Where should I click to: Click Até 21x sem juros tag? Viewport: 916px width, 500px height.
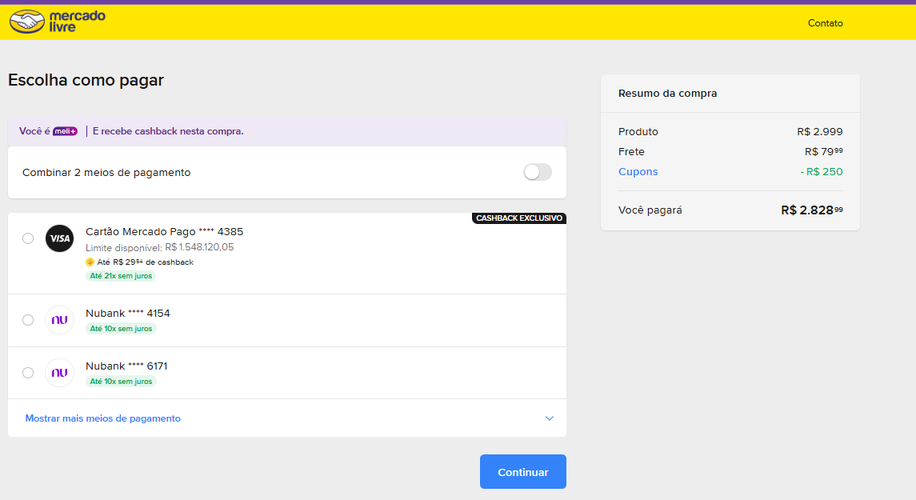click(x=121, y=276)
